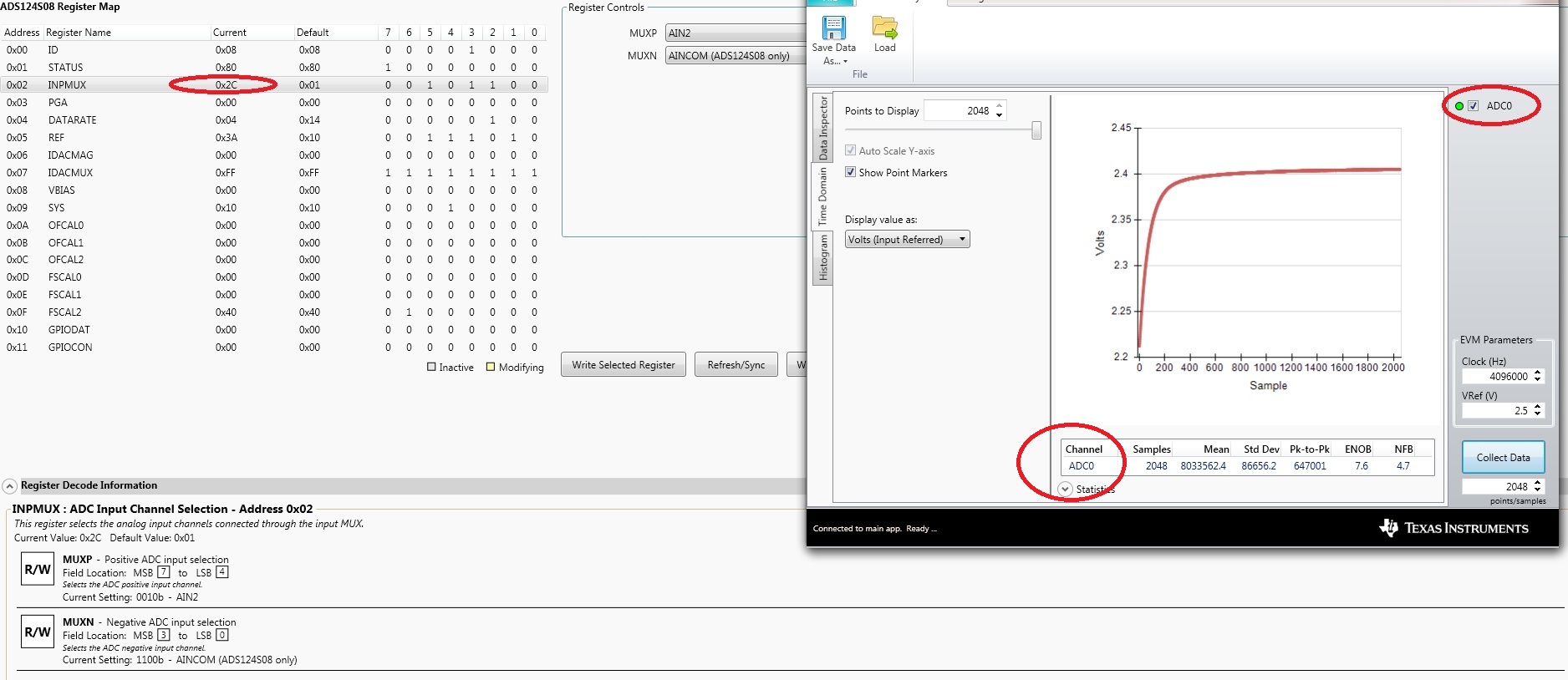The image size is (1568, 680).
Task: Select the GPIOCON register row
Action: (274, 348)
